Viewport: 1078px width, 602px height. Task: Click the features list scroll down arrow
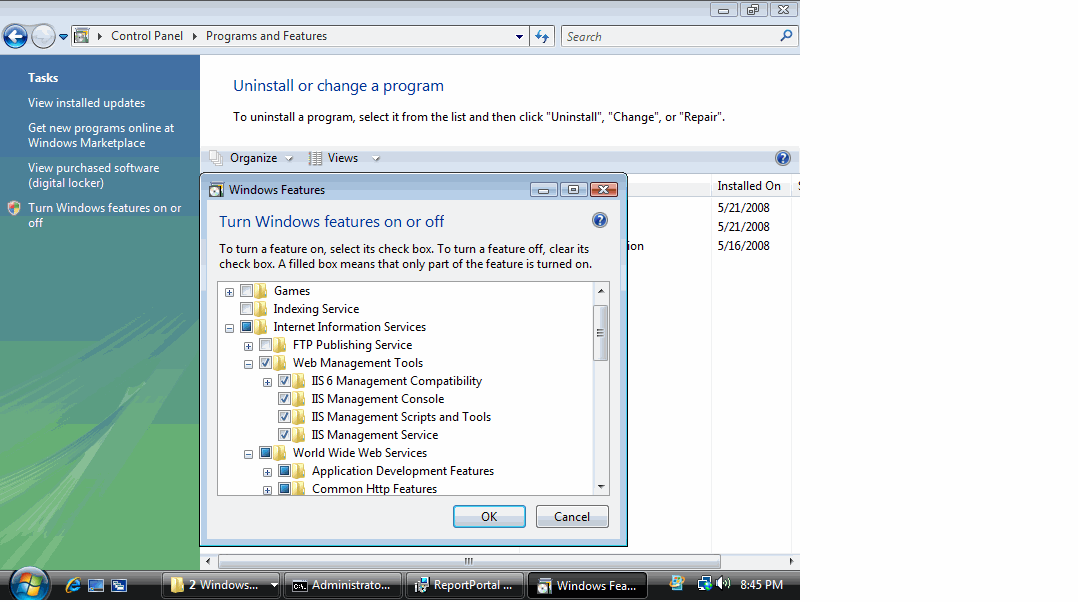click(x=601, y=487)
